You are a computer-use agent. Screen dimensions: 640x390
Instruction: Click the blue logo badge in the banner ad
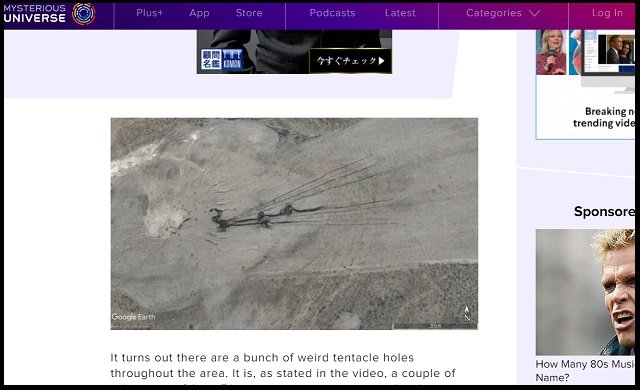(222, 59)
